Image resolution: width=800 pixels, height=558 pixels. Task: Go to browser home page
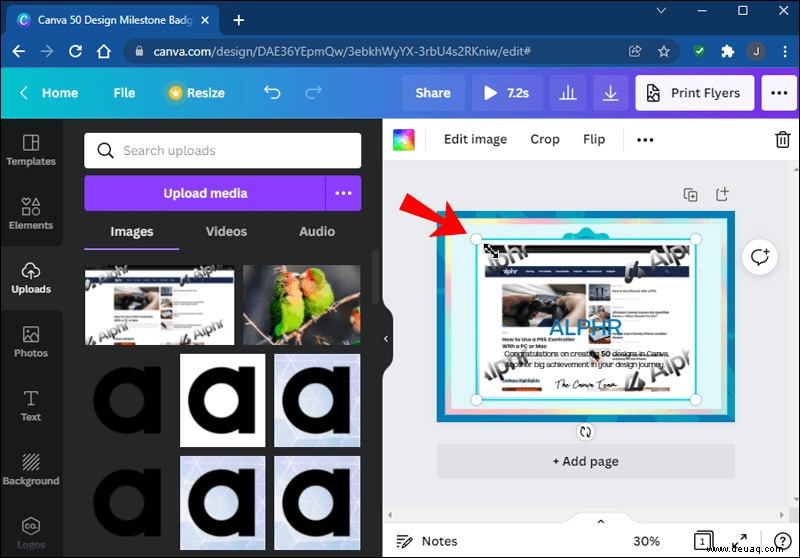coord(104,51)
